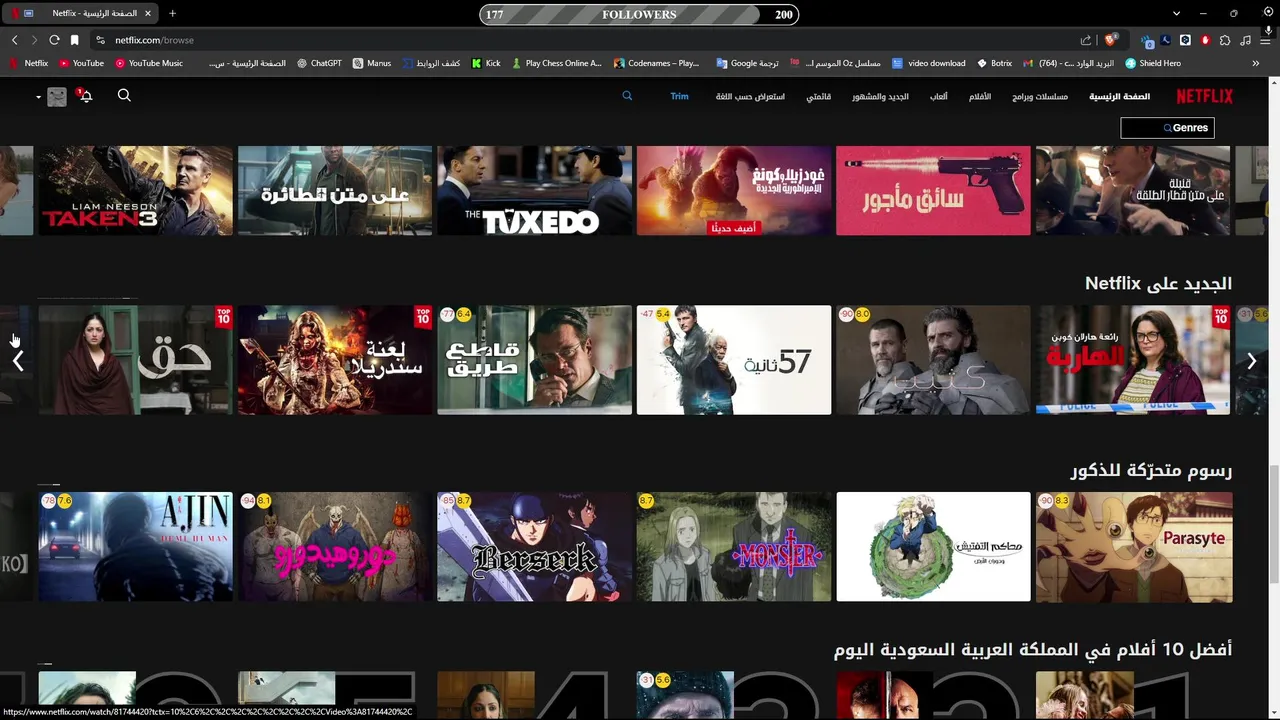
Task: Open الصفحة الرئيسية home tab
Action: 1119,96
